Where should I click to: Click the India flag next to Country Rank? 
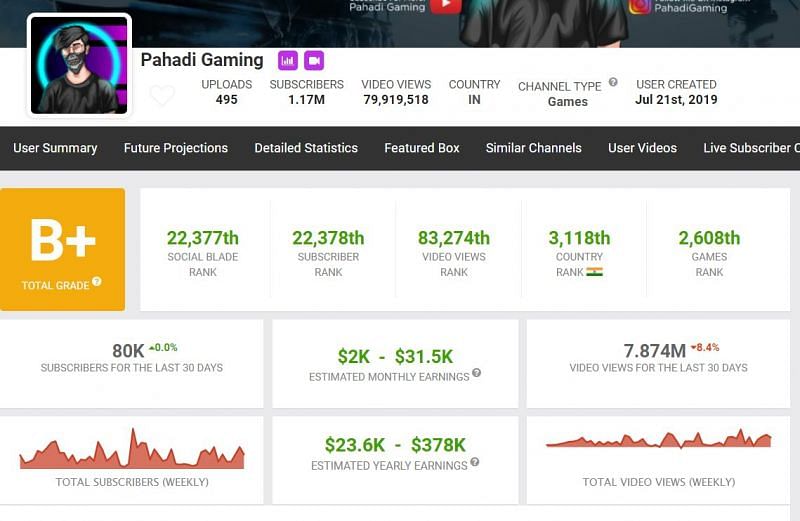[x=594, y=271]
